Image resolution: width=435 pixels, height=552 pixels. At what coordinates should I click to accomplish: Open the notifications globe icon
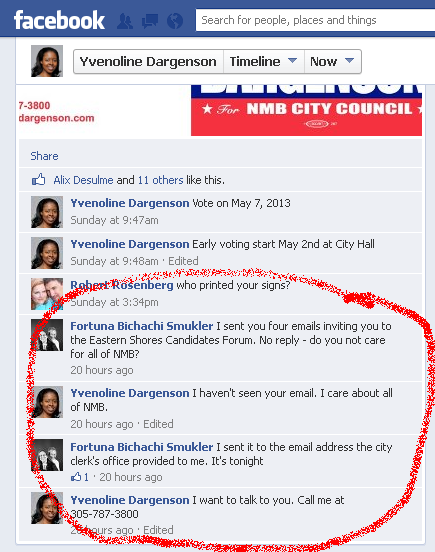click(175, 21)
